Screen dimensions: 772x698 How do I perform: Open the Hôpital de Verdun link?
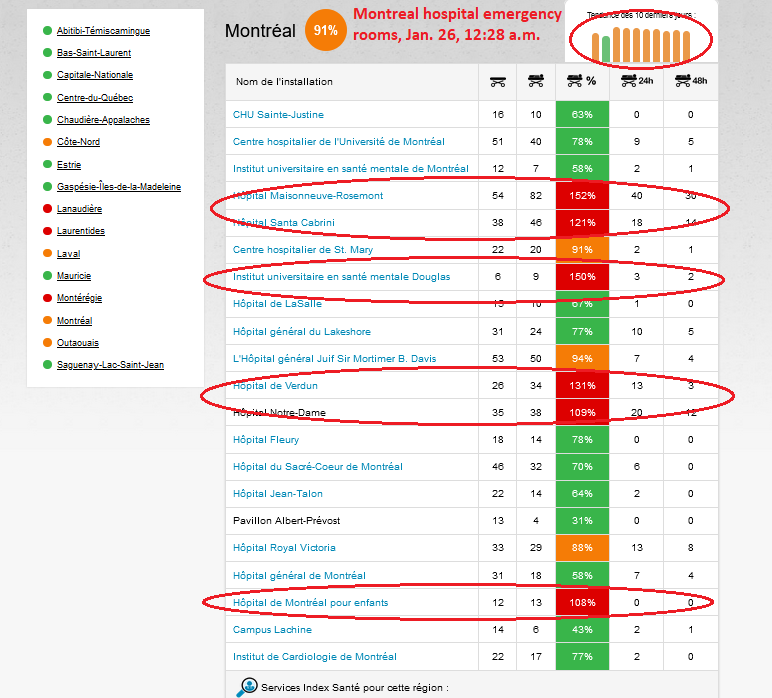coord(275,386)
